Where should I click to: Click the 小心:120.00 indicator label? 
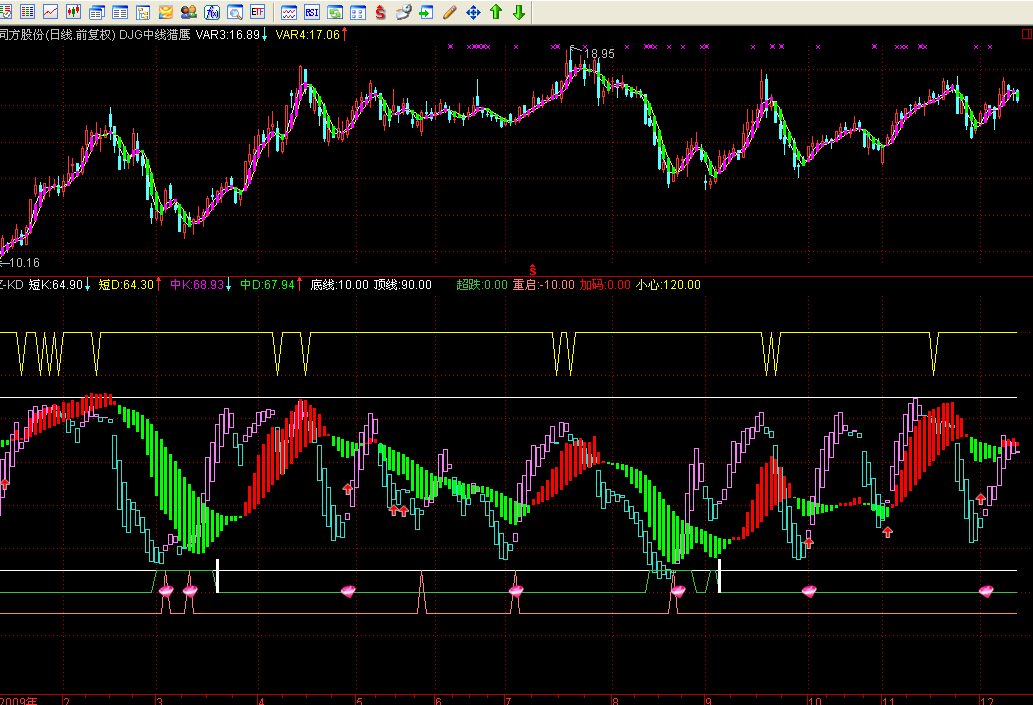(668, 285)
